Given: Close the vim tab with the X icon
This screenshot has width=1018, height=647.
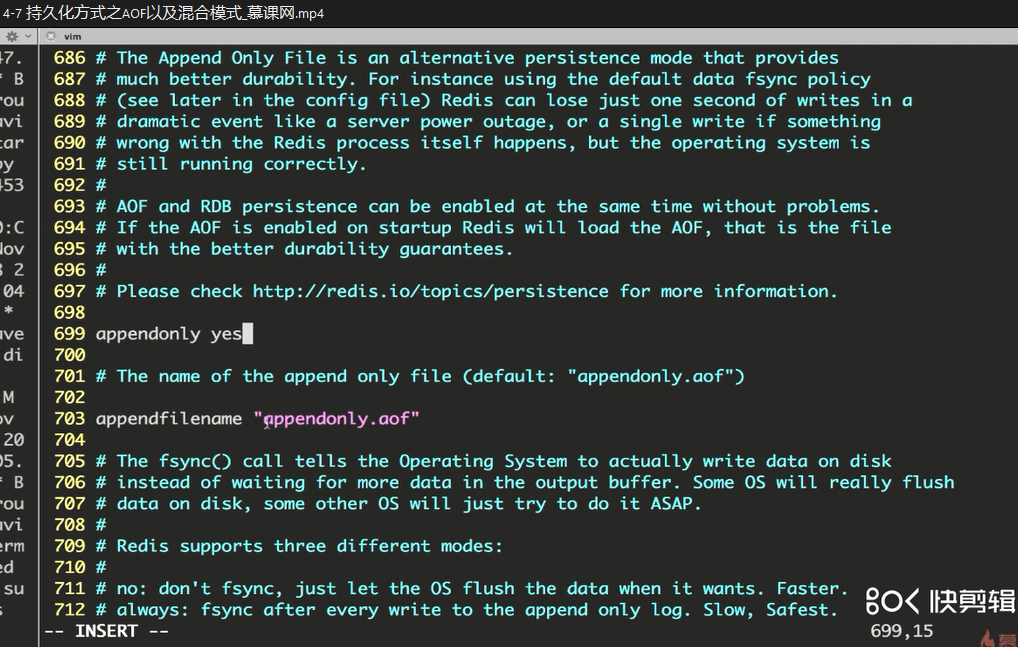Looking at the screenshot, I should (50, 36).
